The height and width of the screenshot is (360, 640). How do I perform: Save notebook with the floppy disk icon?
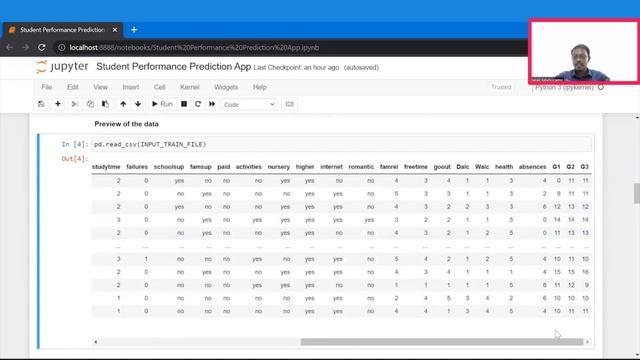tap(41, 104)
